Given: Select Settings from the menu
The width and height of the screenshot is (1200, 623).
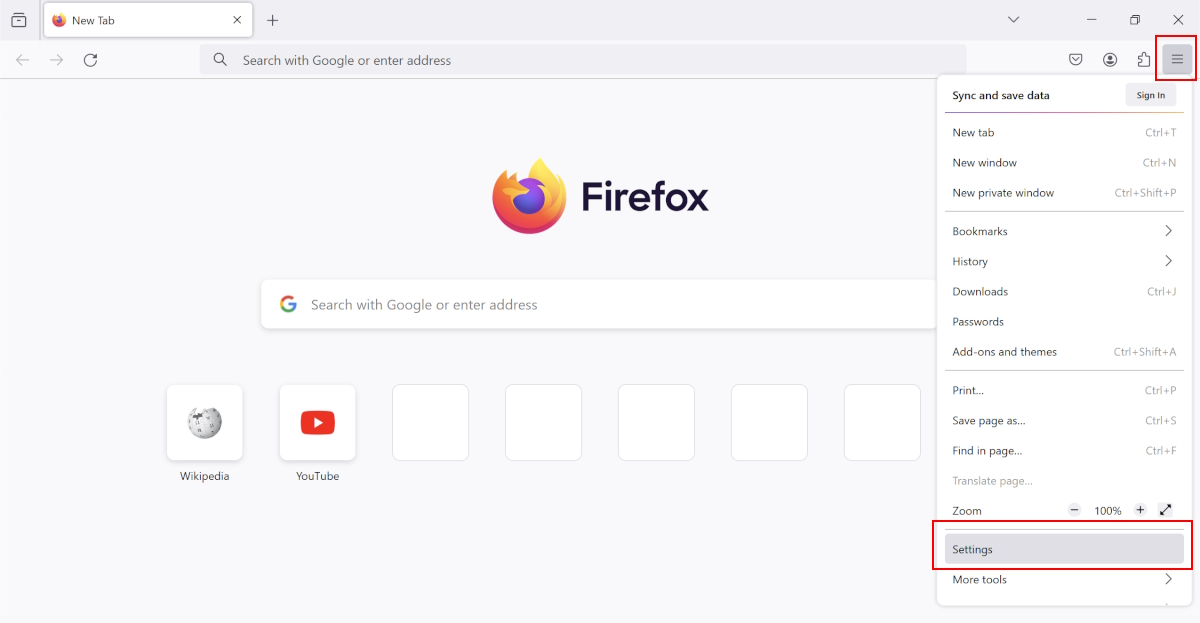Looking at the screenshot, I should (1064, 549).
